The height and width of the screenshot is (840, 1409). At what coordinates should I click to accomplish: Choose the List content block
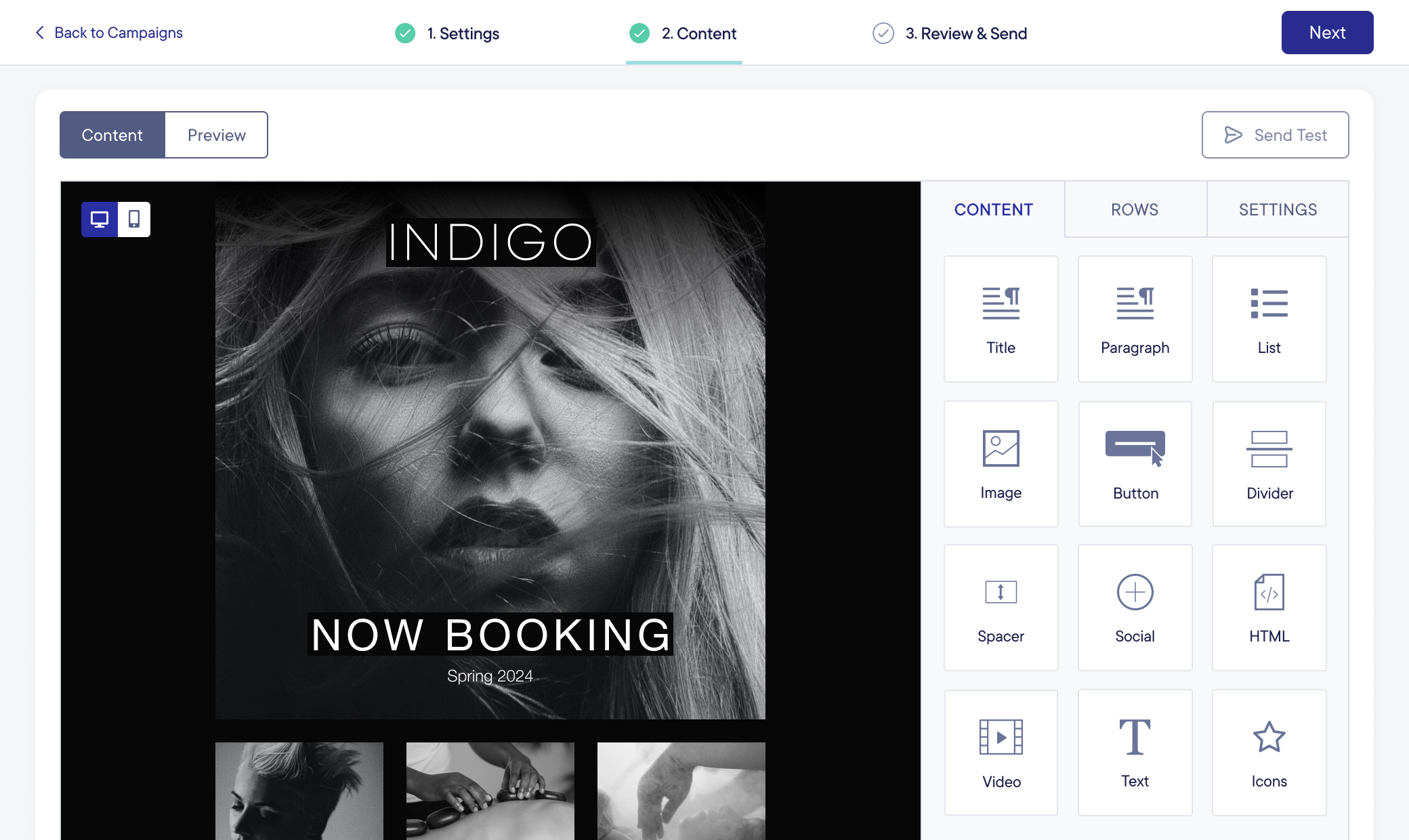(x=1269, y=318)
